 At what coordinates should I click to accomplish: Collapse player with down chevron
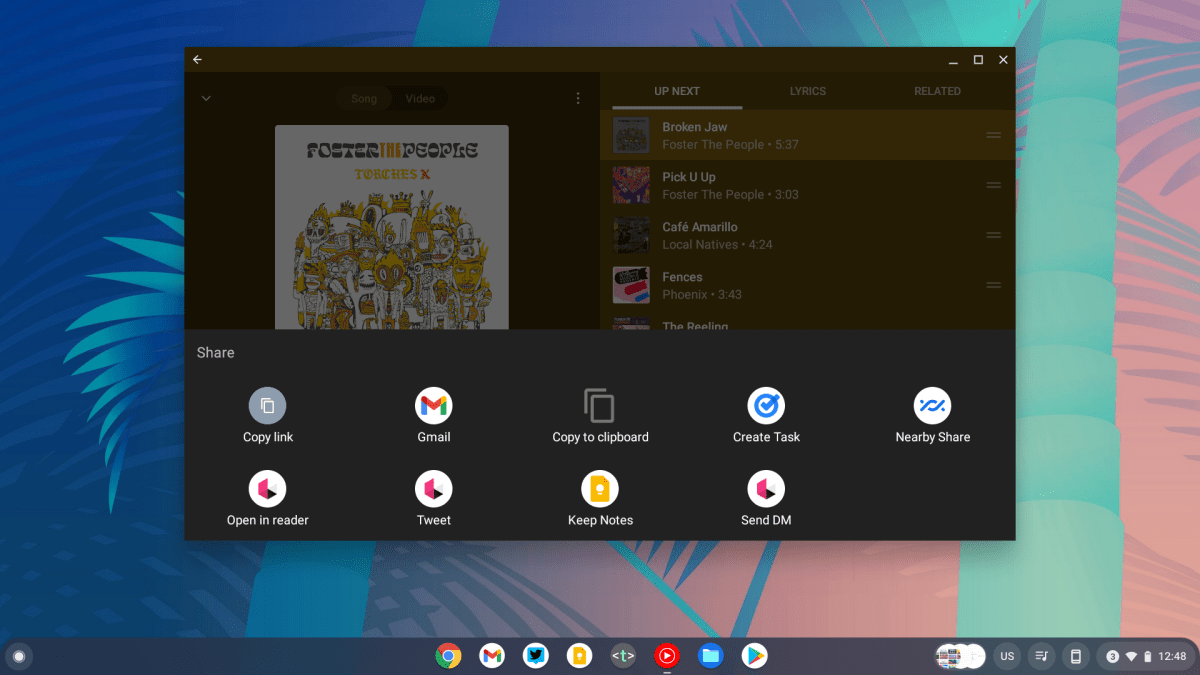[206, 98]
